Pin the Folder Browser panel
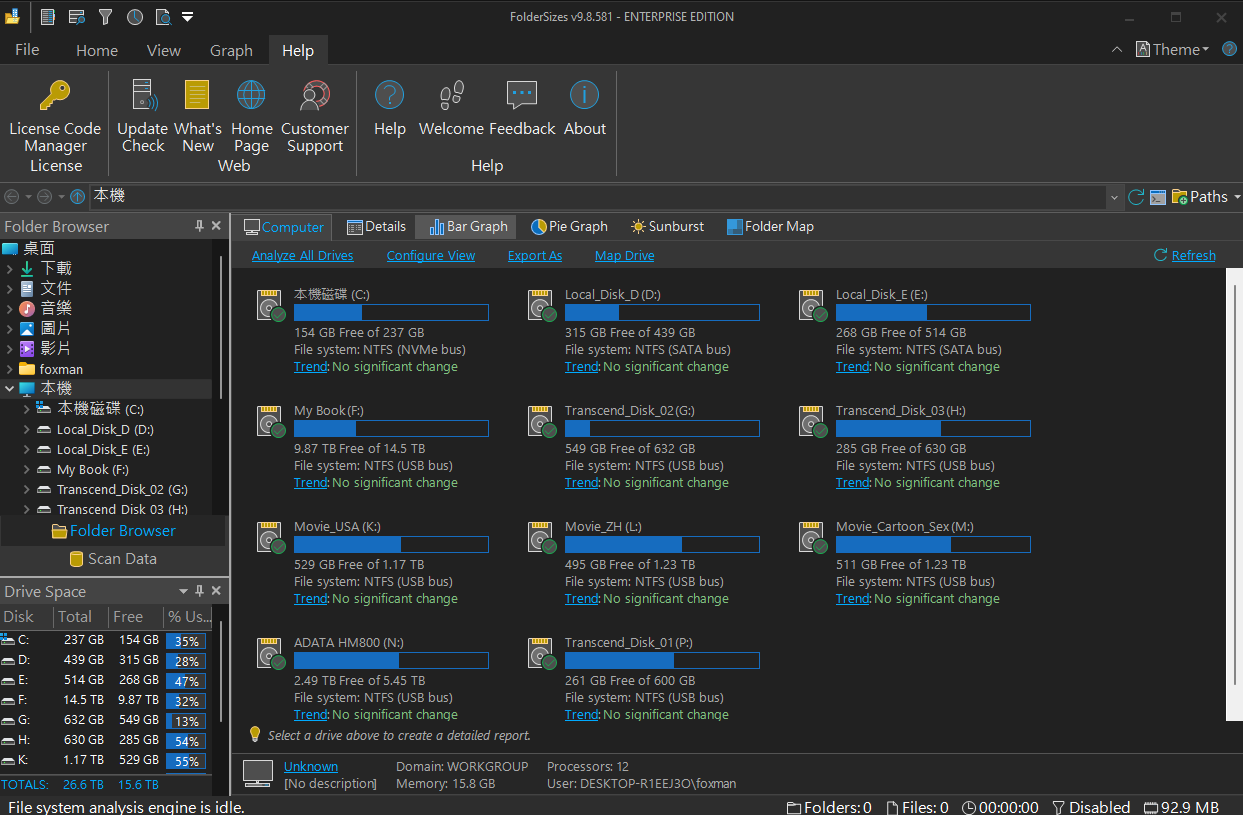This screenshot has width=1243, height=815. [200, 227]
